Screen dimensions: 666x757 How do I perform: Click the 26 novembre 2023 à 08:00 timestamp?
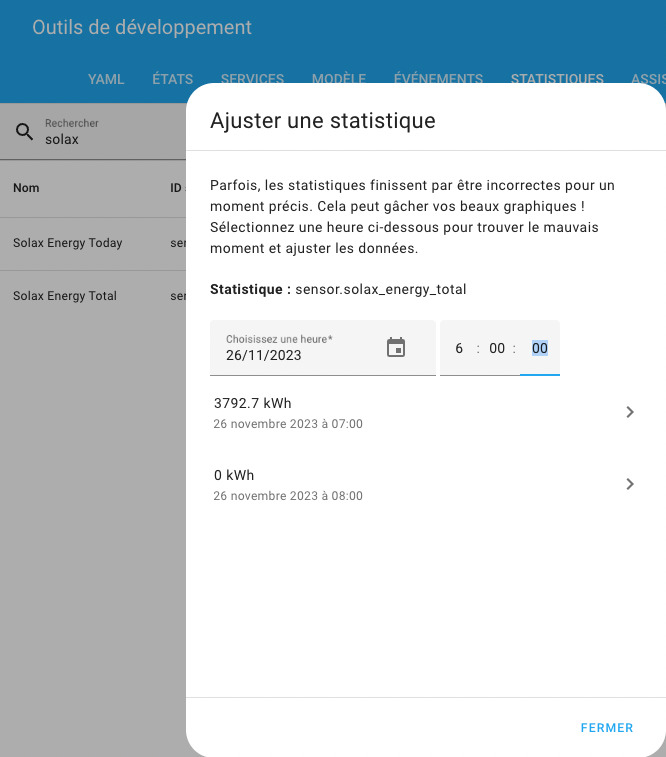[x=288, y=496]
